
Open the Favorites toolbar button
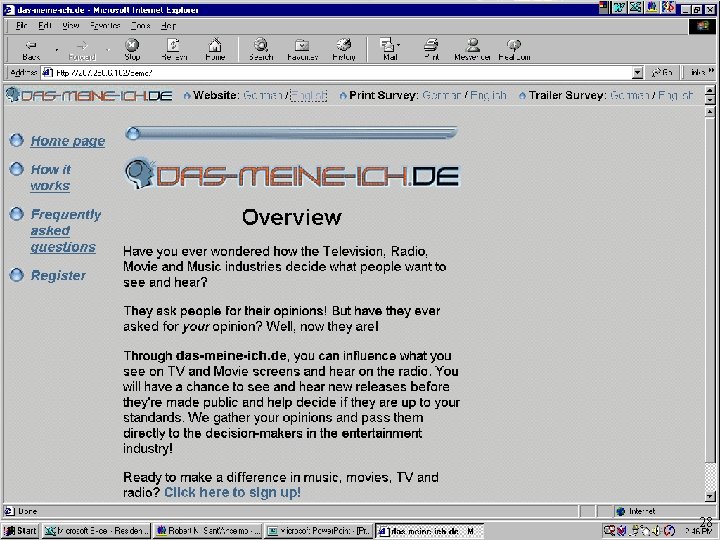[x=302, y=50]
